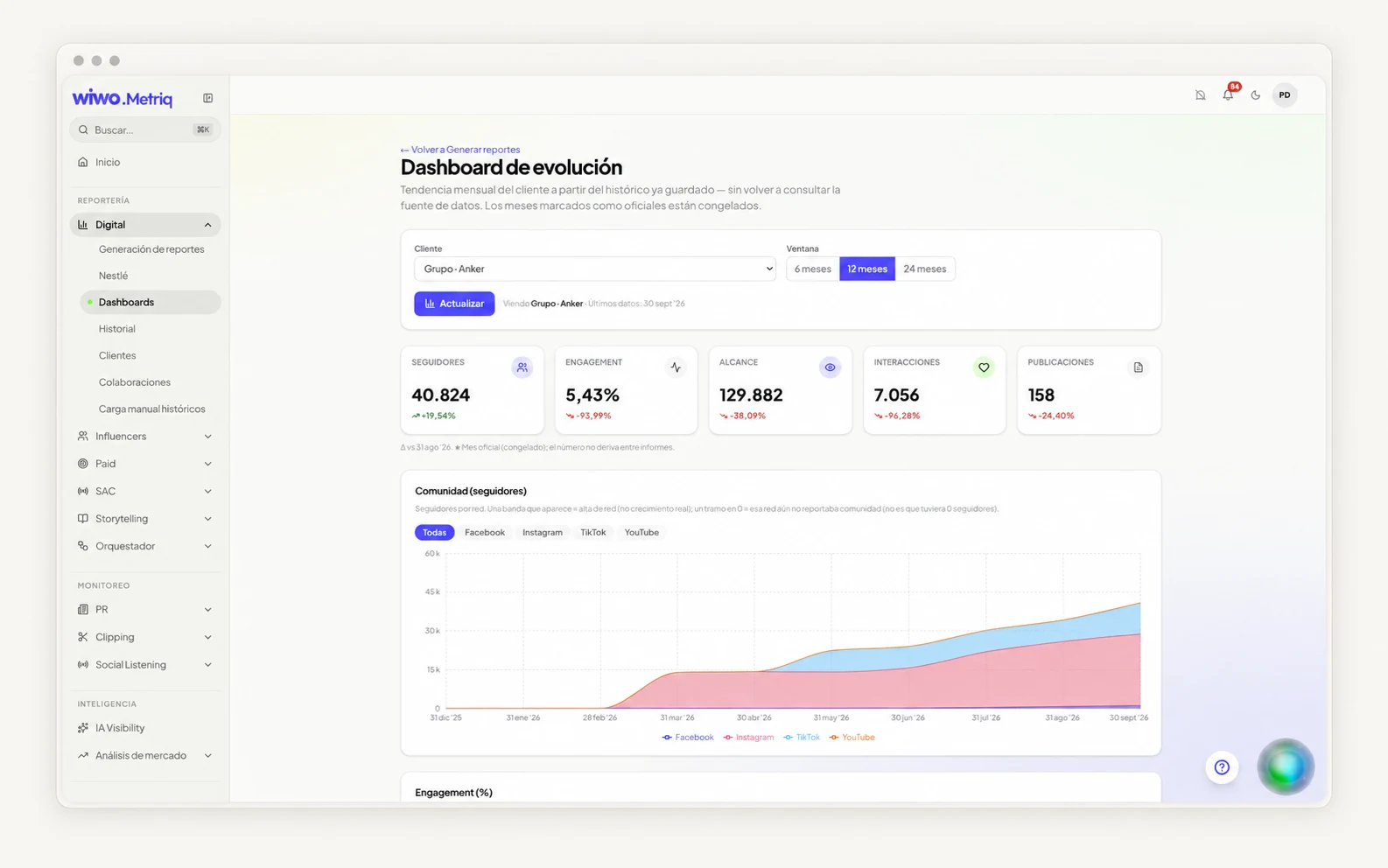1388x868 pixels.
Task: Toggle Facebook series in chart legend
Action: [688, 738]
